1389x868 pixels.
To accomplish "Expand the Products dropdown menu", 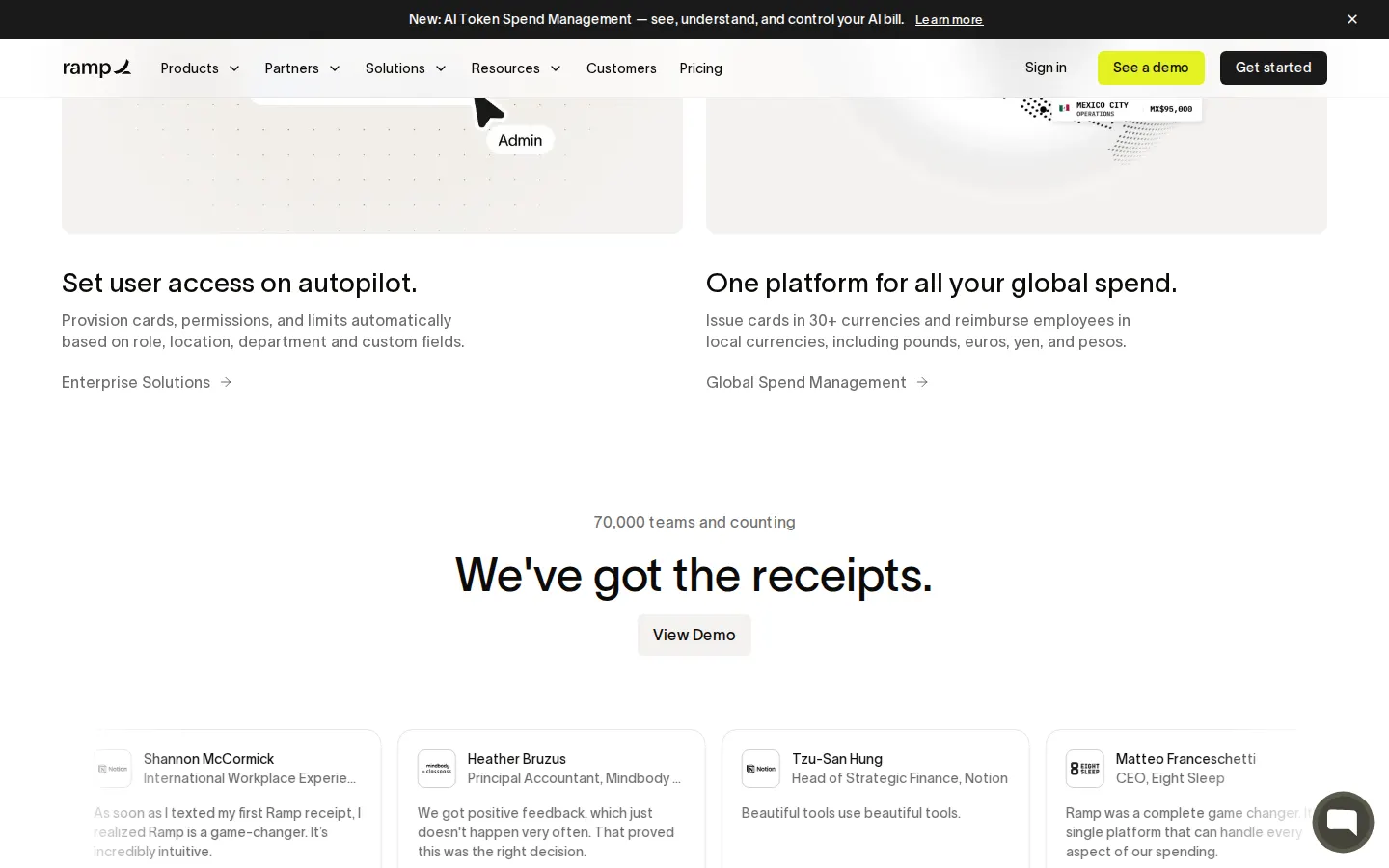I will click(x=200, y=68).
